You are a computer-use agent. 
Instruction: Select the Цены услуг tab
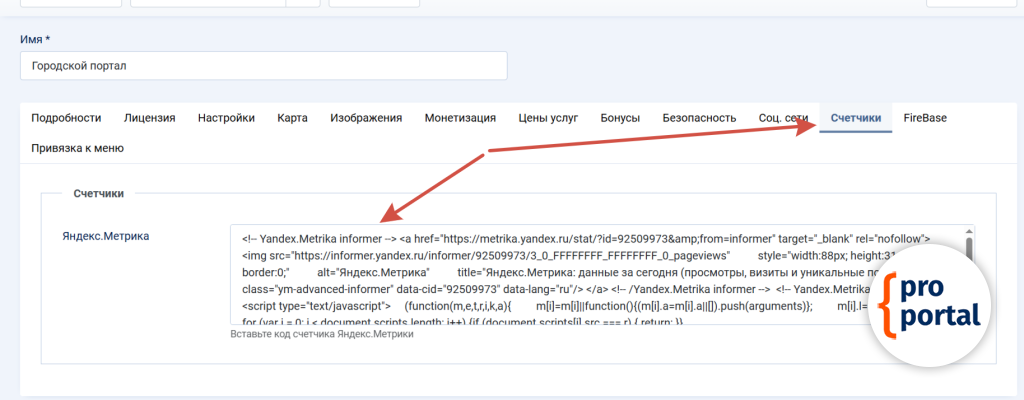click(x=548, y=118)
